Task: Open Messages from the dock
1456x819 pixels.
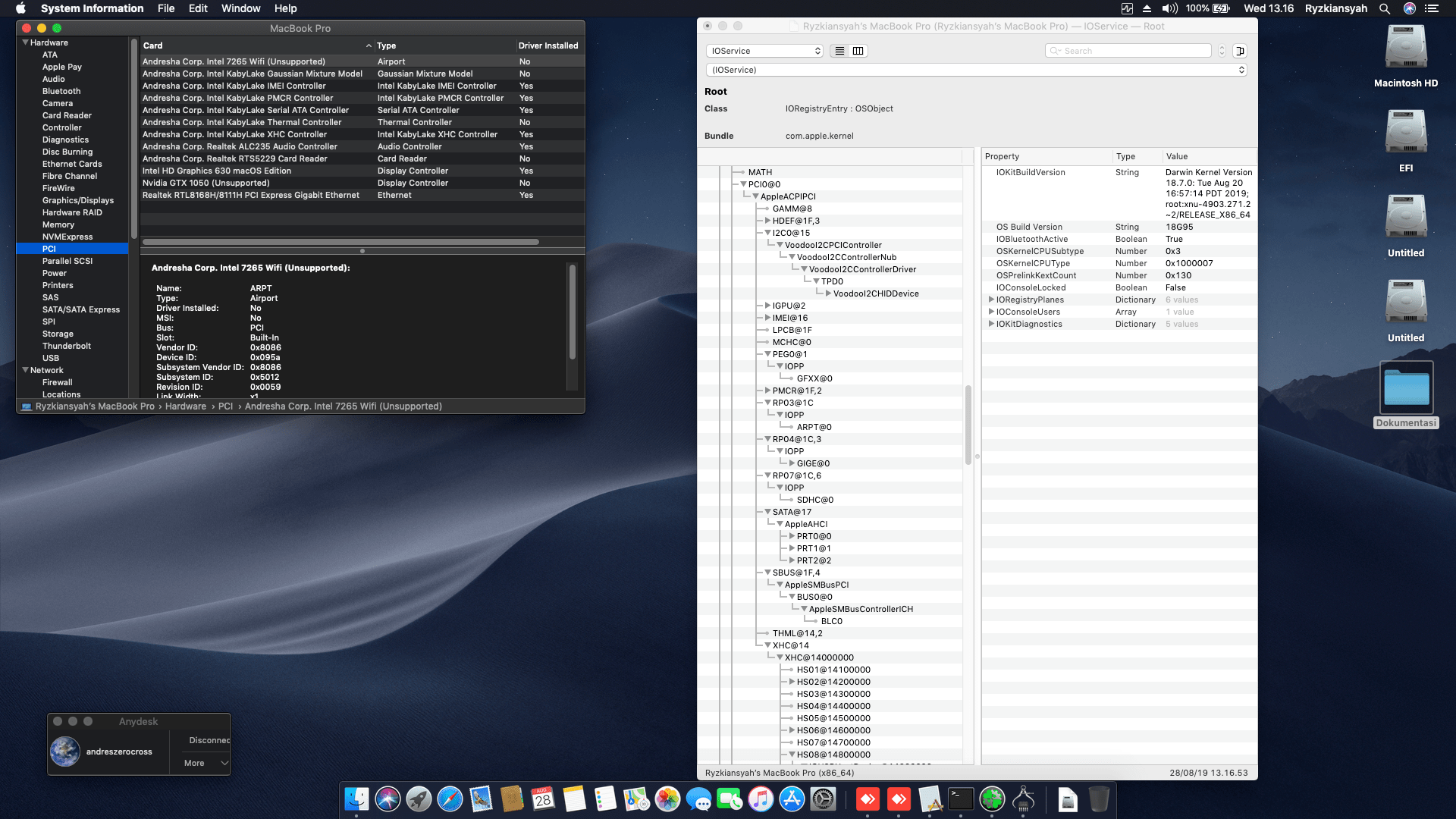Action: coord(698,799)
